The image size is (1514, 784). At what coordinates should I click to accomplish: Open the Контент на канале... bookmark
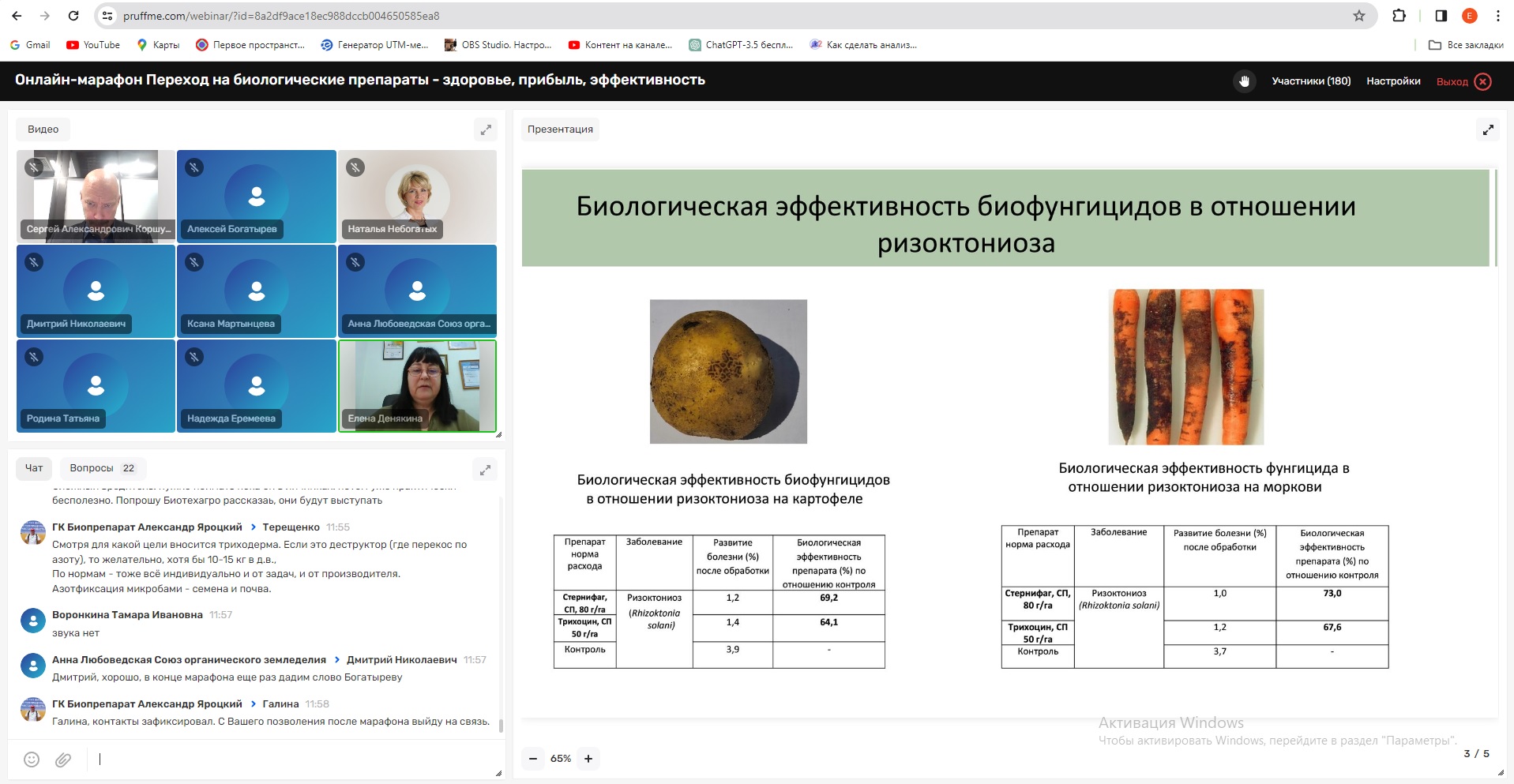tap(620, 45)
